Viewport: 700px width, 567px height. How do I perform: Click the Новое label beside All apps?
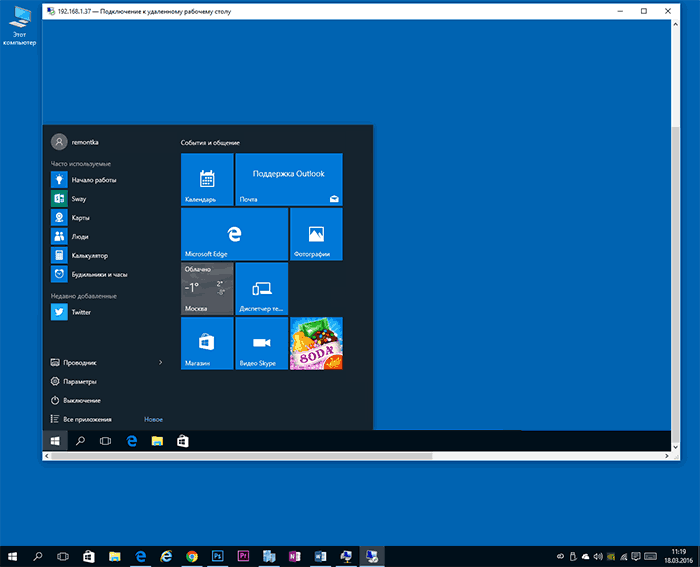(x=153, y=419)
